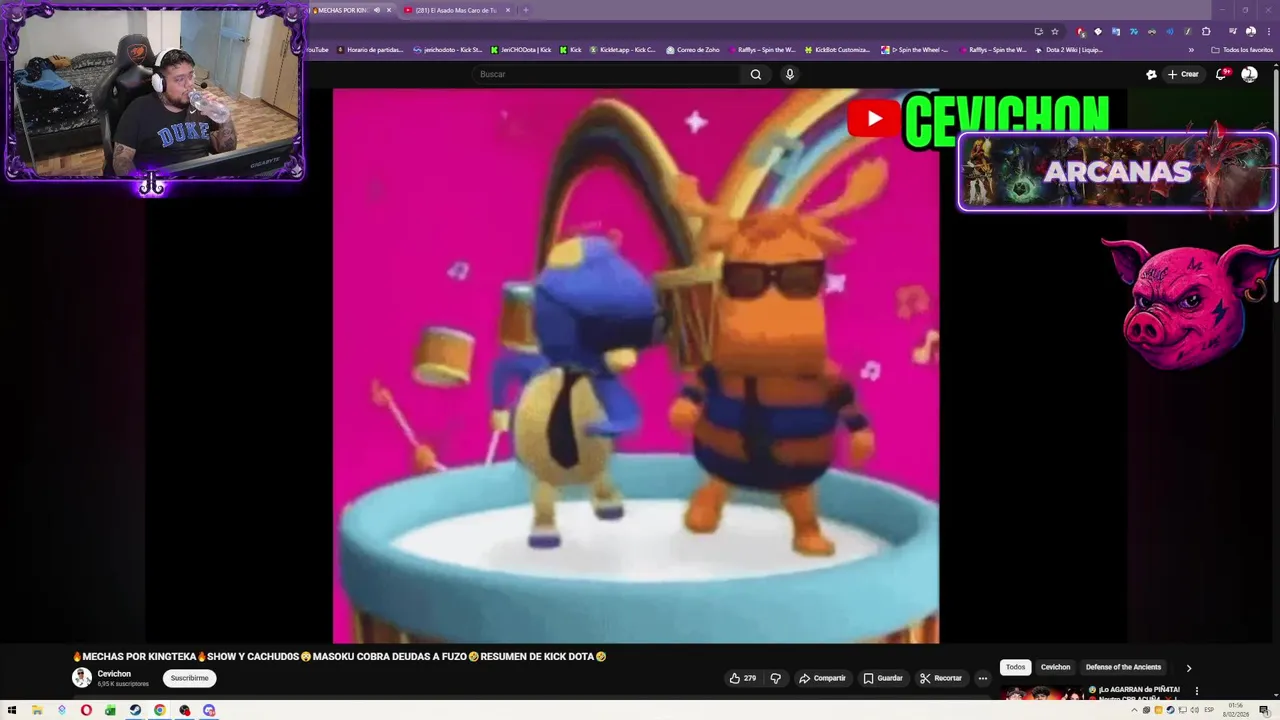
Task: Open JeriCHODota Kick bookmark
Action: [521, 49]
